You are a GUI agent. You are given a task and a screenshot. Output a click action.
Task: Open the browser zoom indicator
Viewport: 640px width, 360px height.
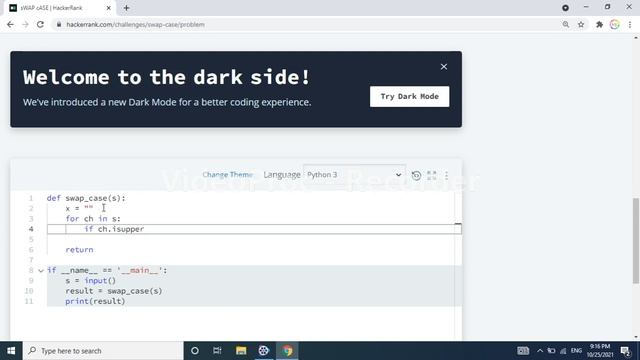click(x=566, y=24)
